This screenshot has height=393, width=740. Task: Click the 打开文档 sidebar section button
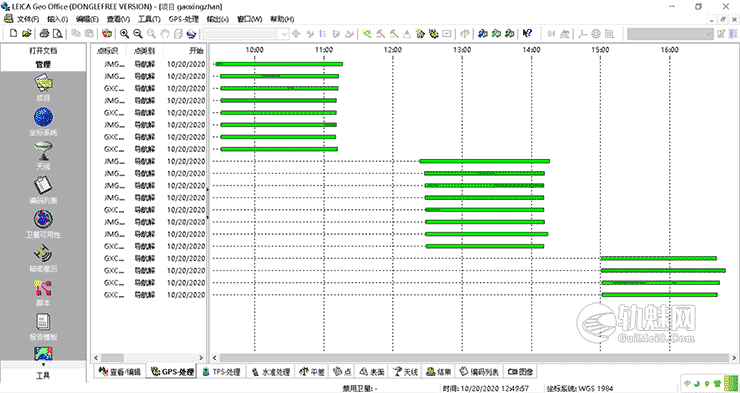(43, 50)
